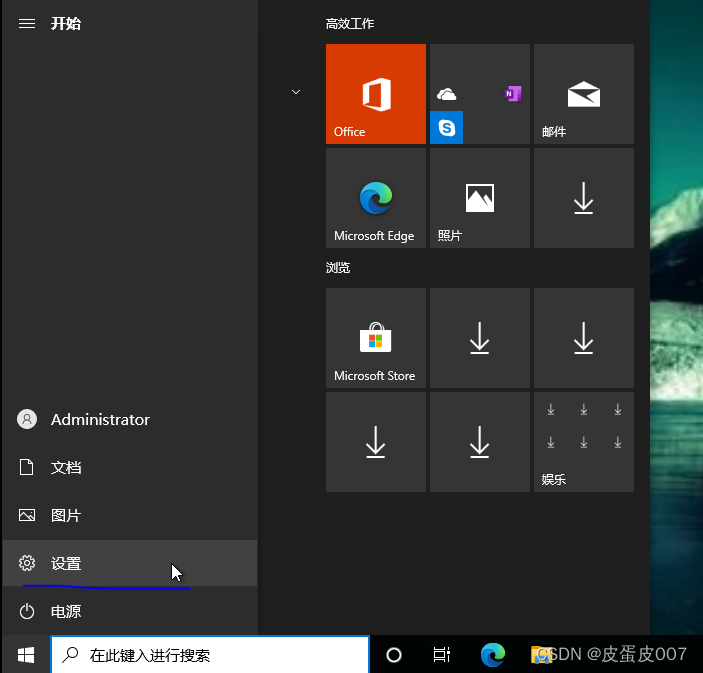Launch Skype from the tile folder
The height and width of the screenshot is (673, 703).
pyautogui.click(x=447, y=128)
